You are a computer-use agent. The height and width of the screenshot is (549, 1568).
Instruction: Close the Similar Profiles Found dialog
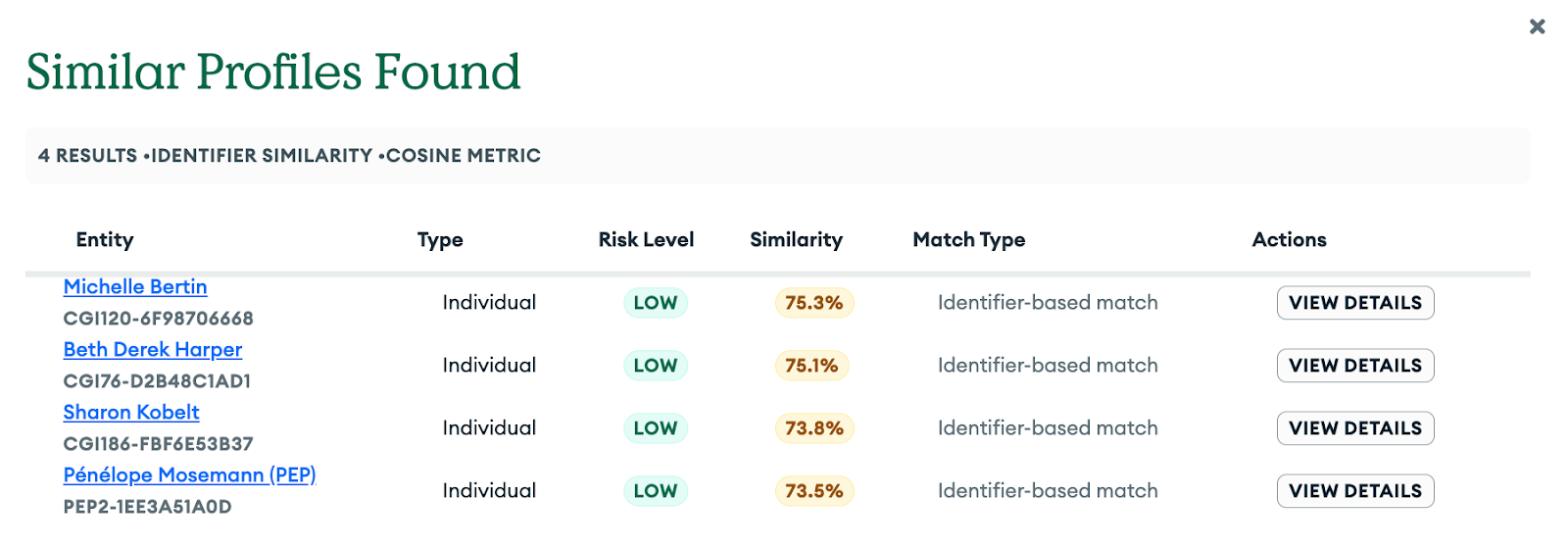(x=1537, y=26)
